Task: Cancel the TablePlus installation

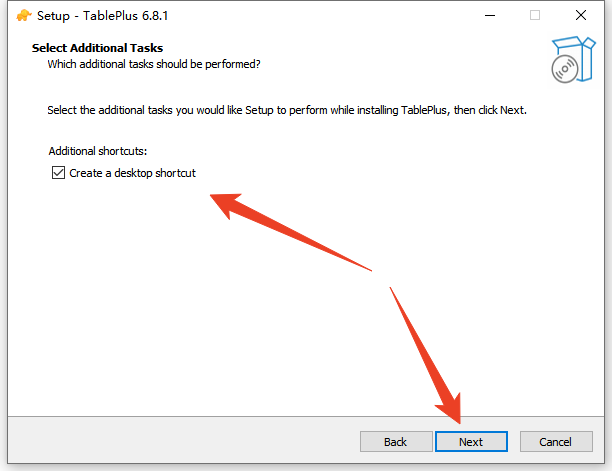Action: (x=555, y=441)
